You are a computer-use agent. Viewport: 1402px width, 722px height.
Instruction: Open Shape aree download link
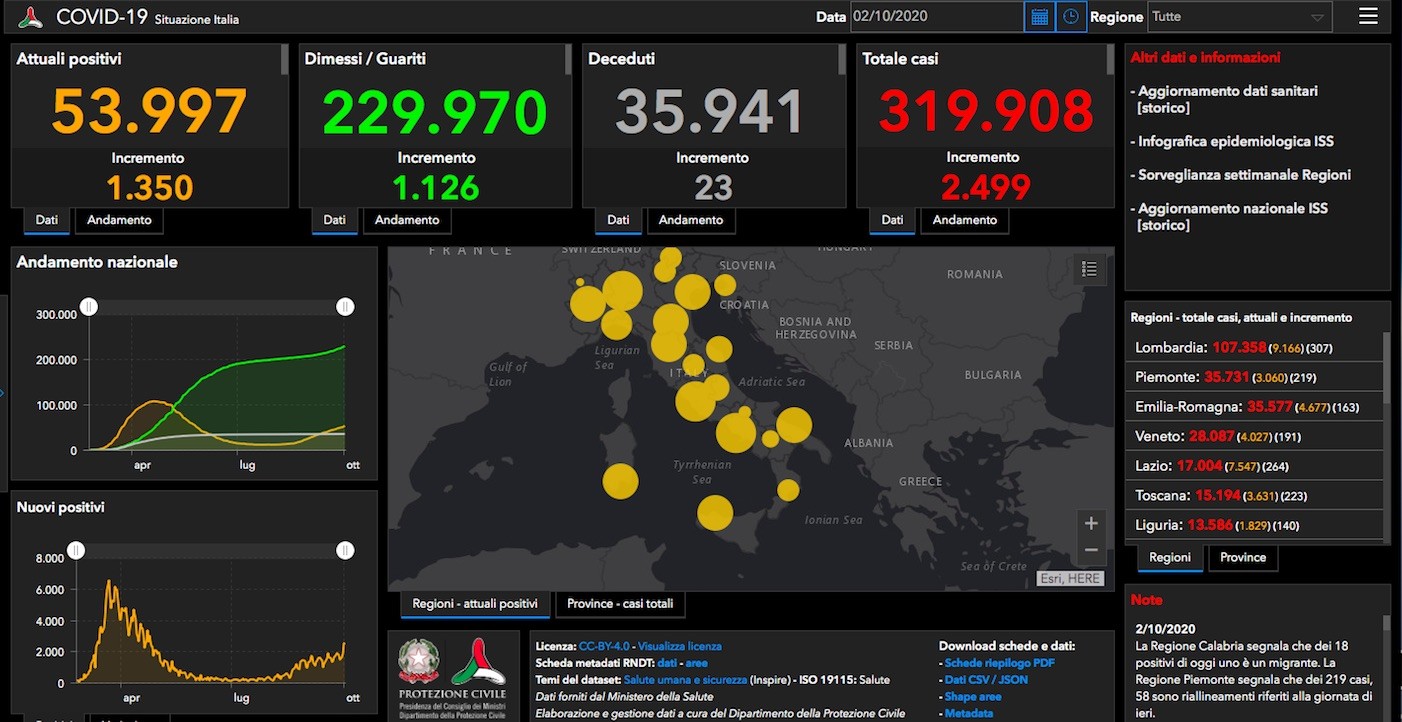coord(973,697)
